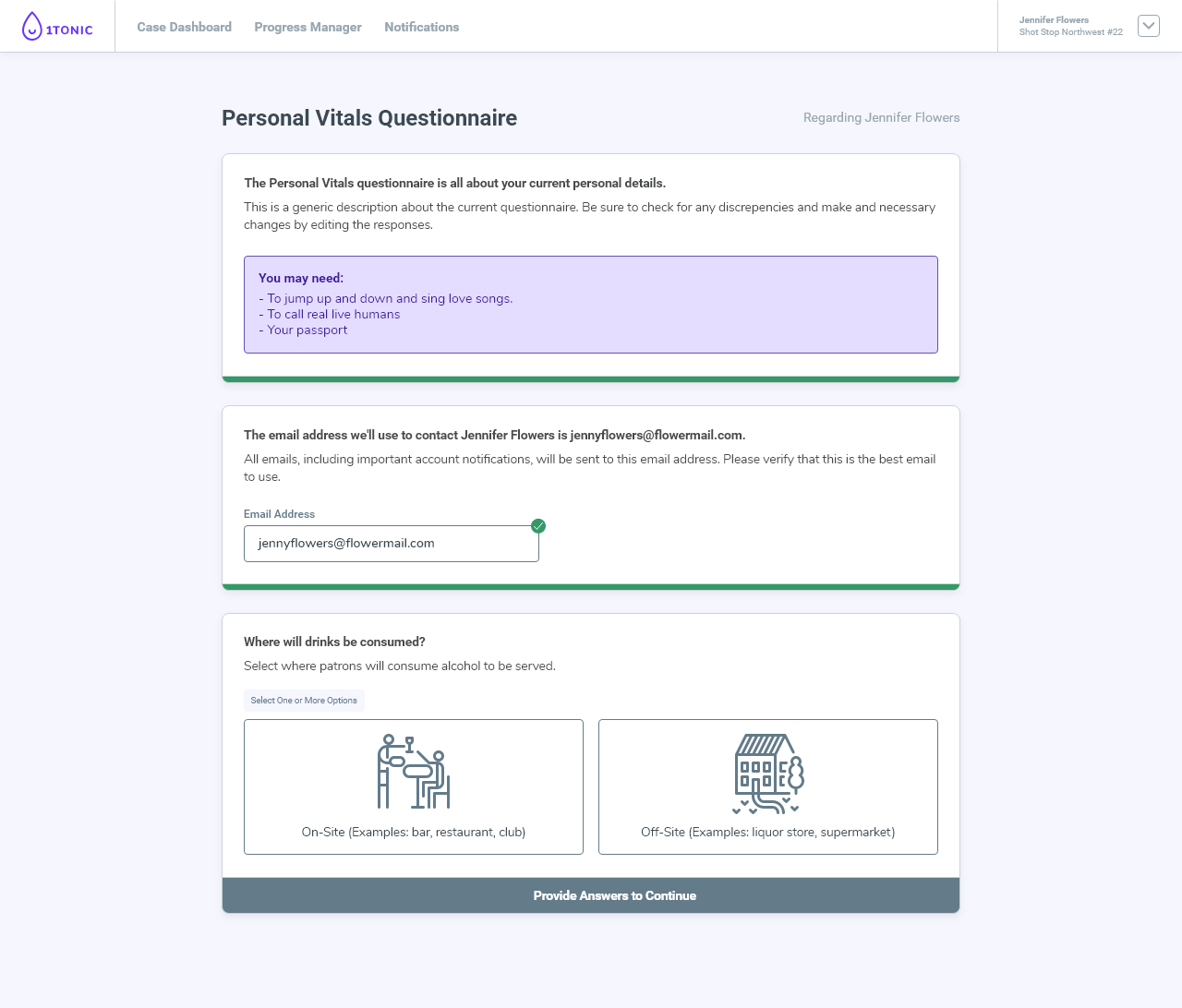The height and width of the screenshot is (1008, 1182).
Task: Select the On-Site (bar, restaurant, club) option
Action: pyautogui.click(x=414, y=786)
